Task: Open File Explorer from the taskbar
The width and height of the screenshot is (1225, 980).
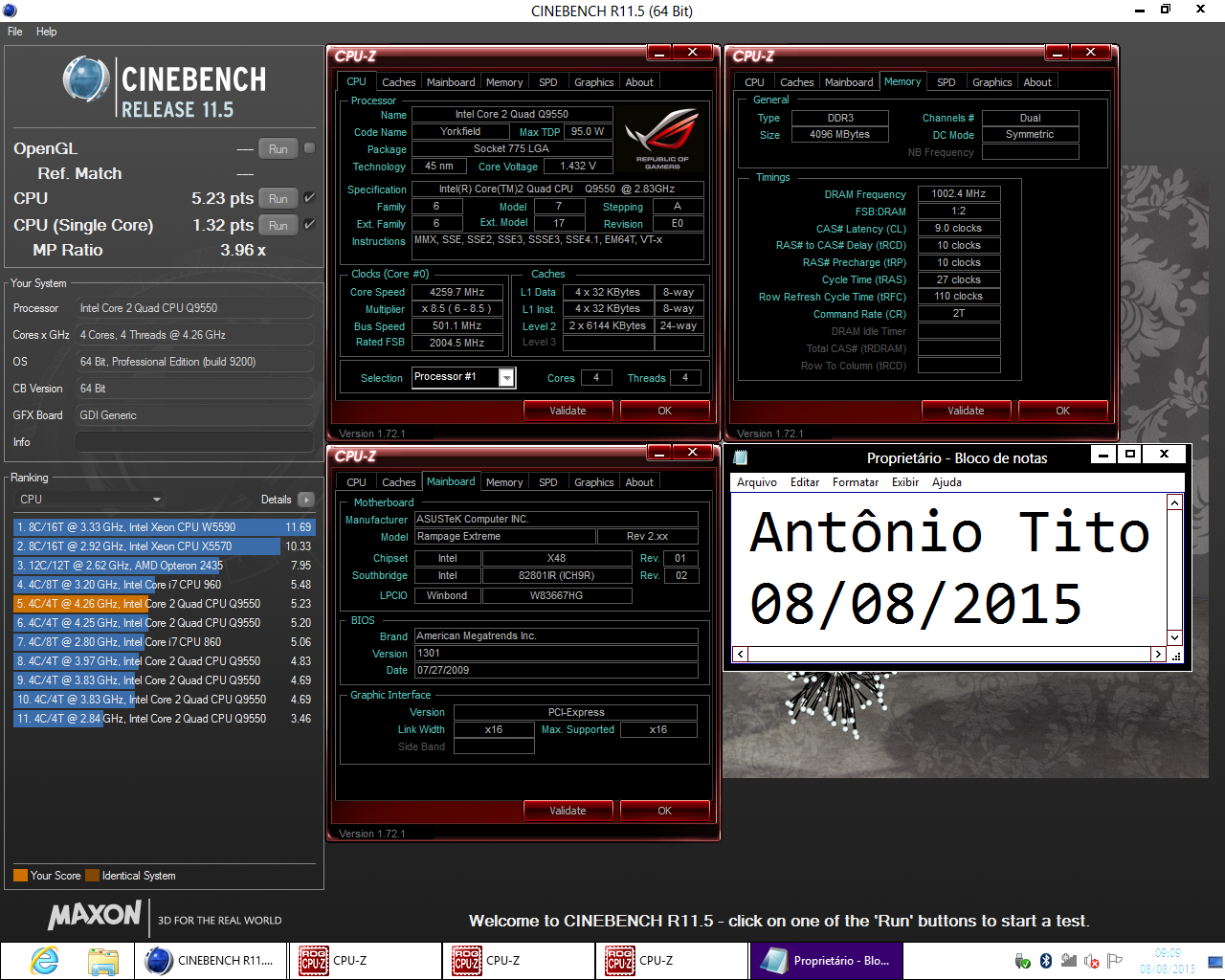Action: (x=103, y=960)
